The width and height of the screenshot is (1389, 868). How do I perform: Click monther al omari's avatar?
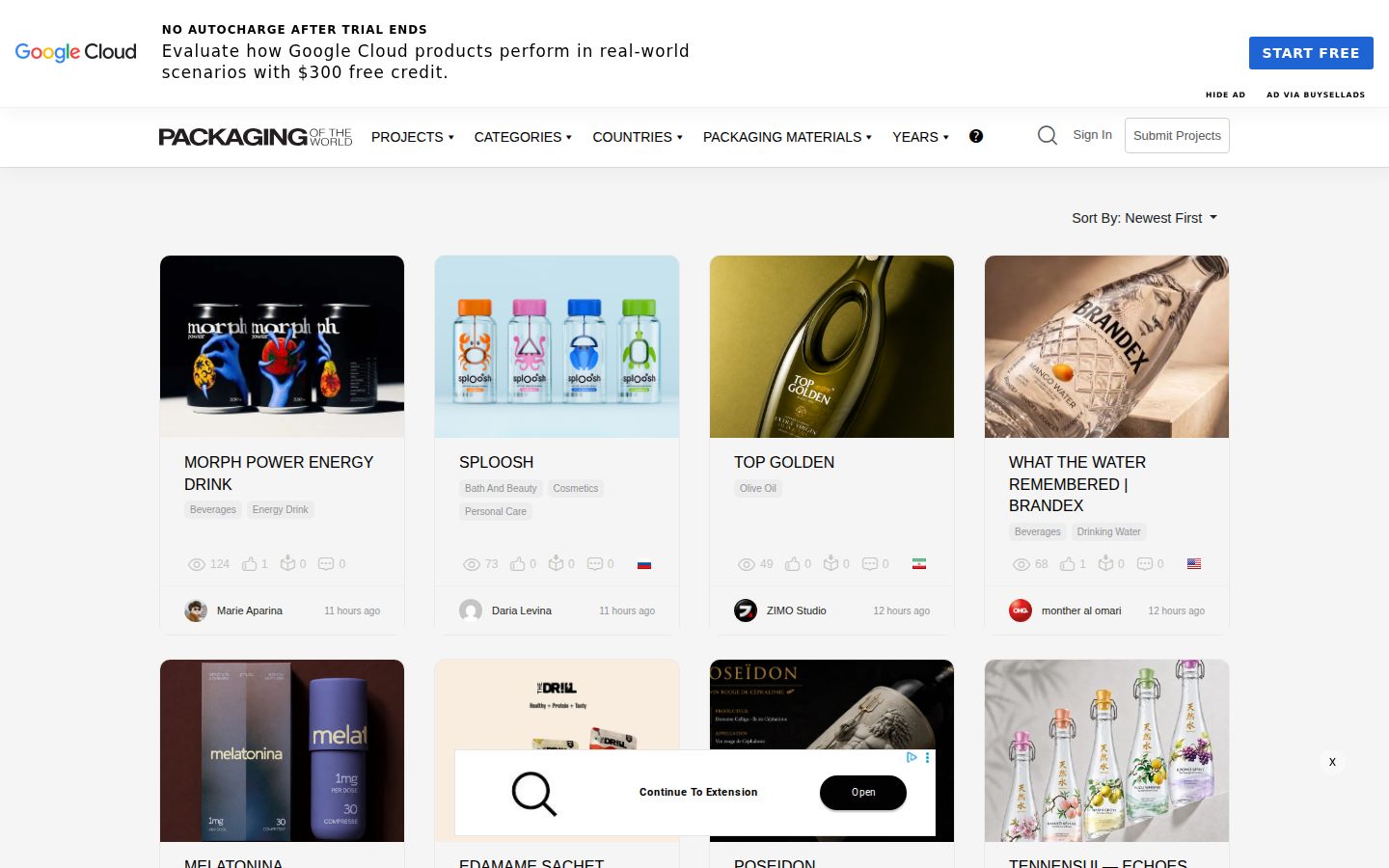1021,610
